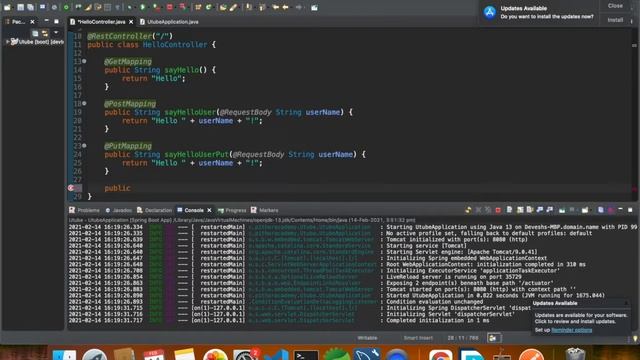Maximize the Console panel
640x360 pixels.
[x=630, y=210]
